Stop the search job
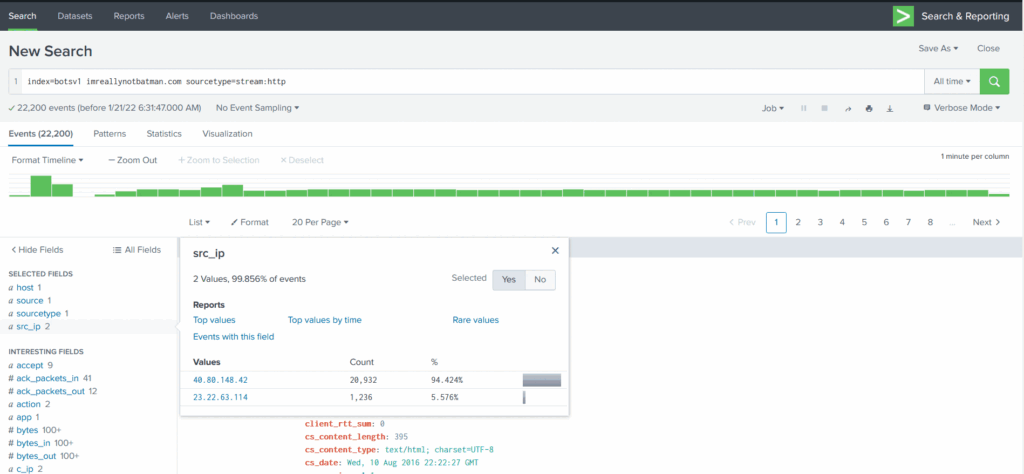 click(x=825, y=108)
